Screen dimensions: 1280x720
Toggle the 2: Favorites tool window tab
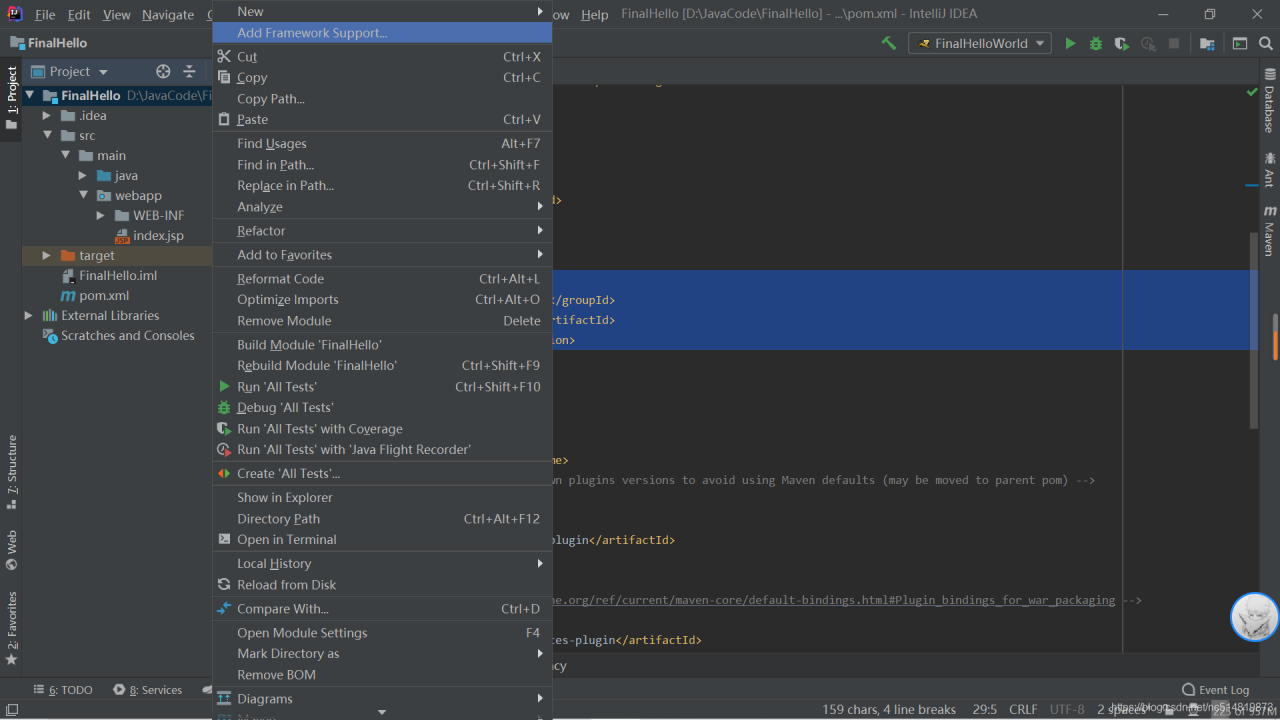coord(11,629)
